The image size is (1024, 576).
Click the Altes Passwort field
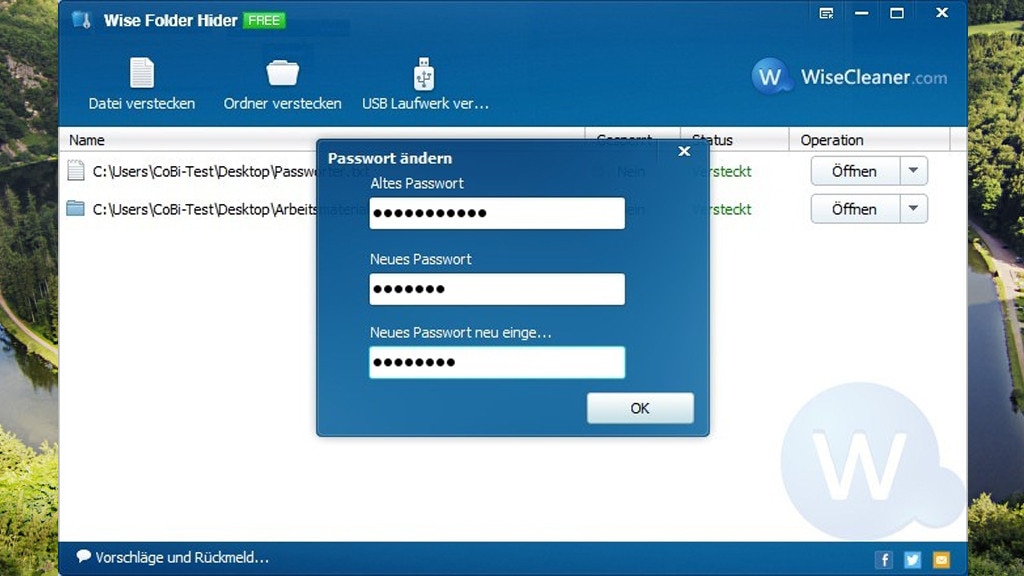(497, 213)
